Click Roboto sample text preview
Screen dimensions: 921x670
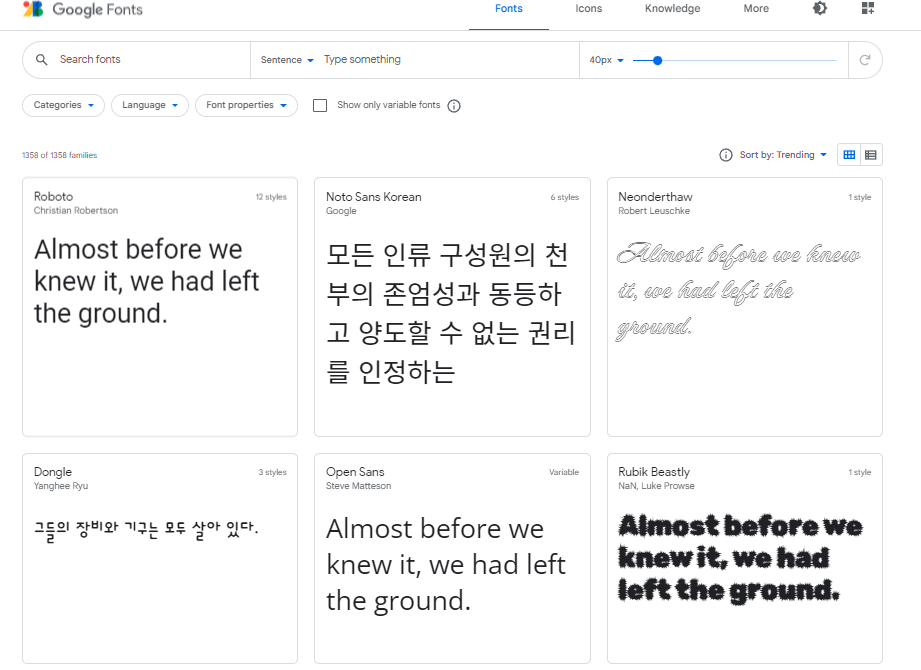pyautogui.click(x=147, y=281)
